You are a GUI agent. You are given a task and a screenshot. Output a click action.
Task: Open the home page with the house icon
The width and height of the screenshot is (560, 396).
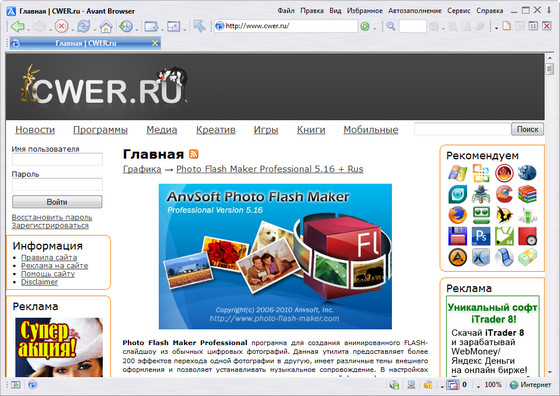(106, 26)
